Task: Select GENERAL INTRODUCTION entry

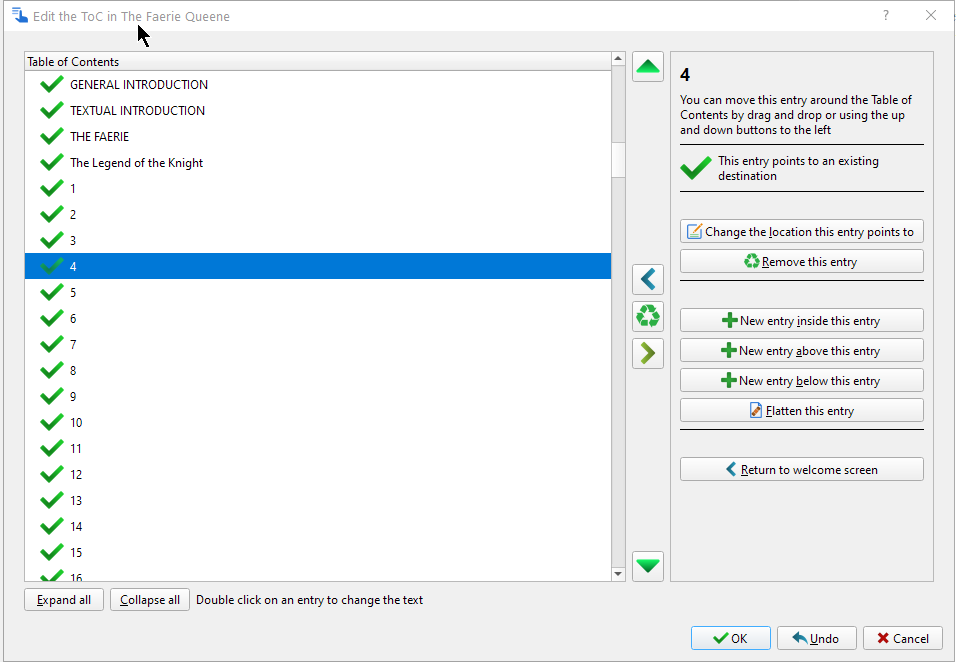Action: (x=318, y=84)
